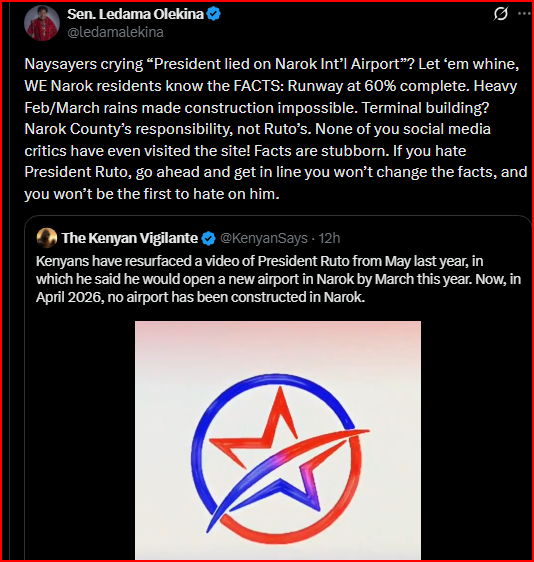Click empty black area left of the thumbnail
The width and height of the screenshot is (534, 562).
[80, 440]
